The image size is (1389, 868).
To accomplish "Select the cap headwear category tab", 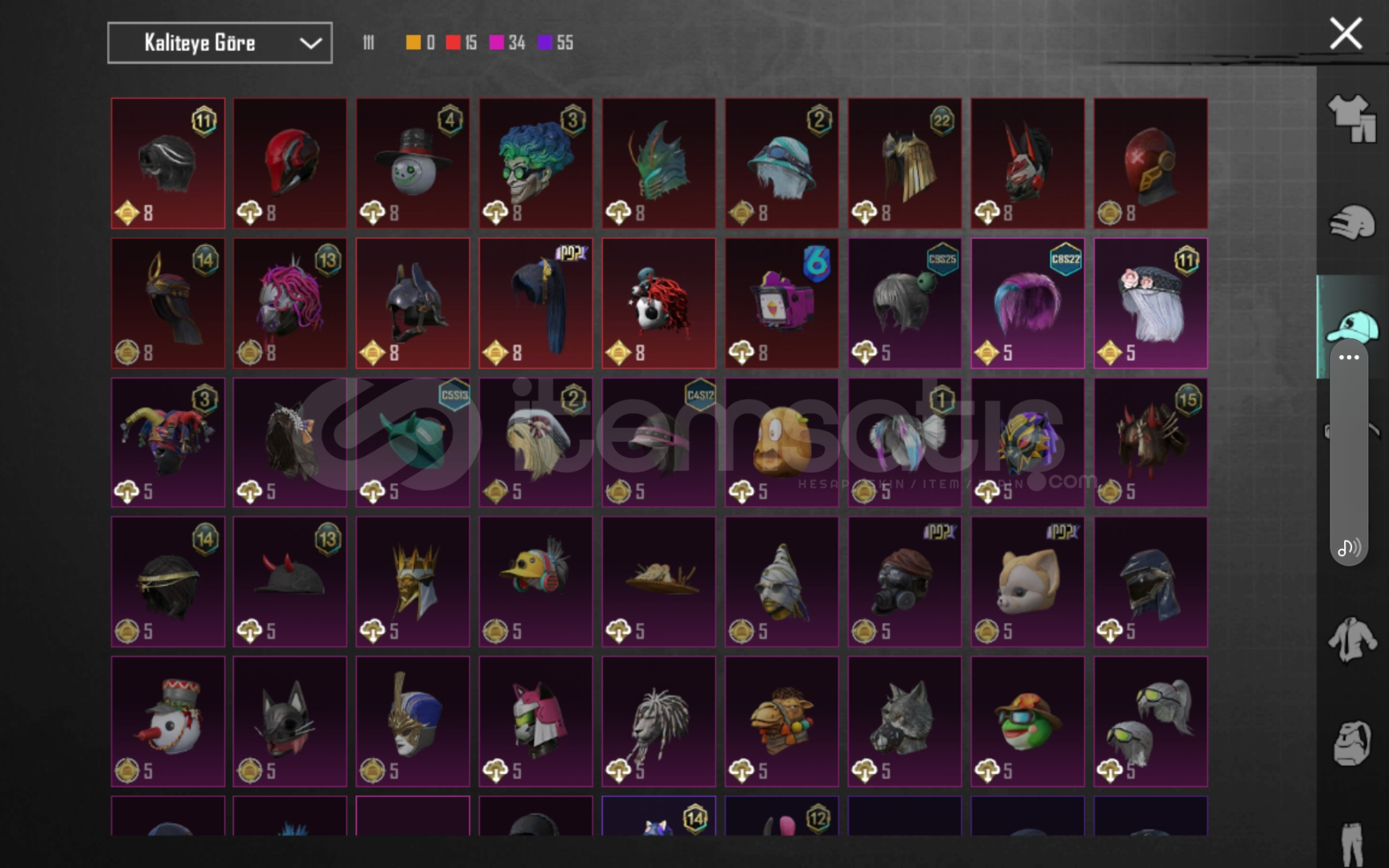I will (x=1351, y=326).
